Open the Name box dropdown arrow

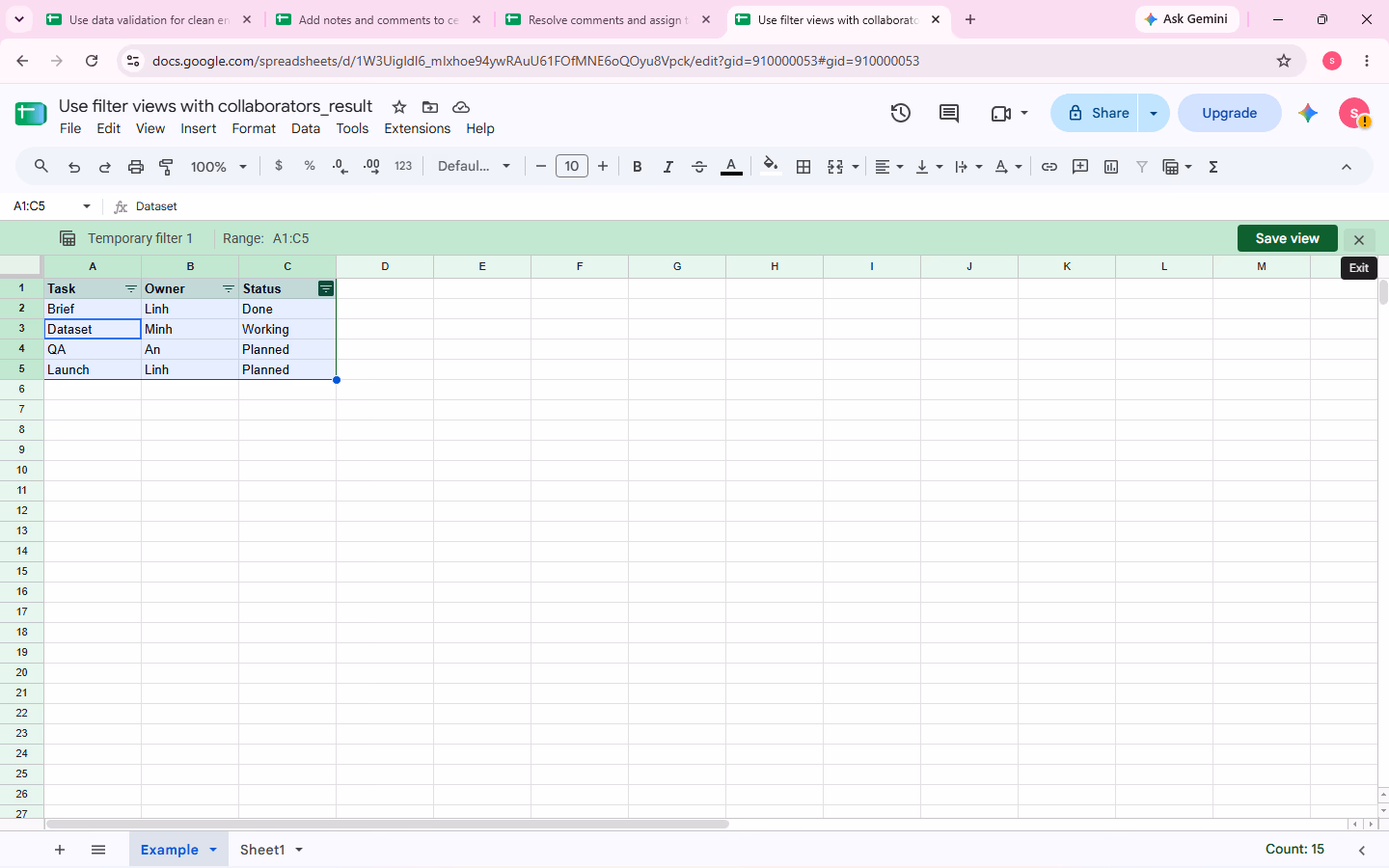click(87, 206)
